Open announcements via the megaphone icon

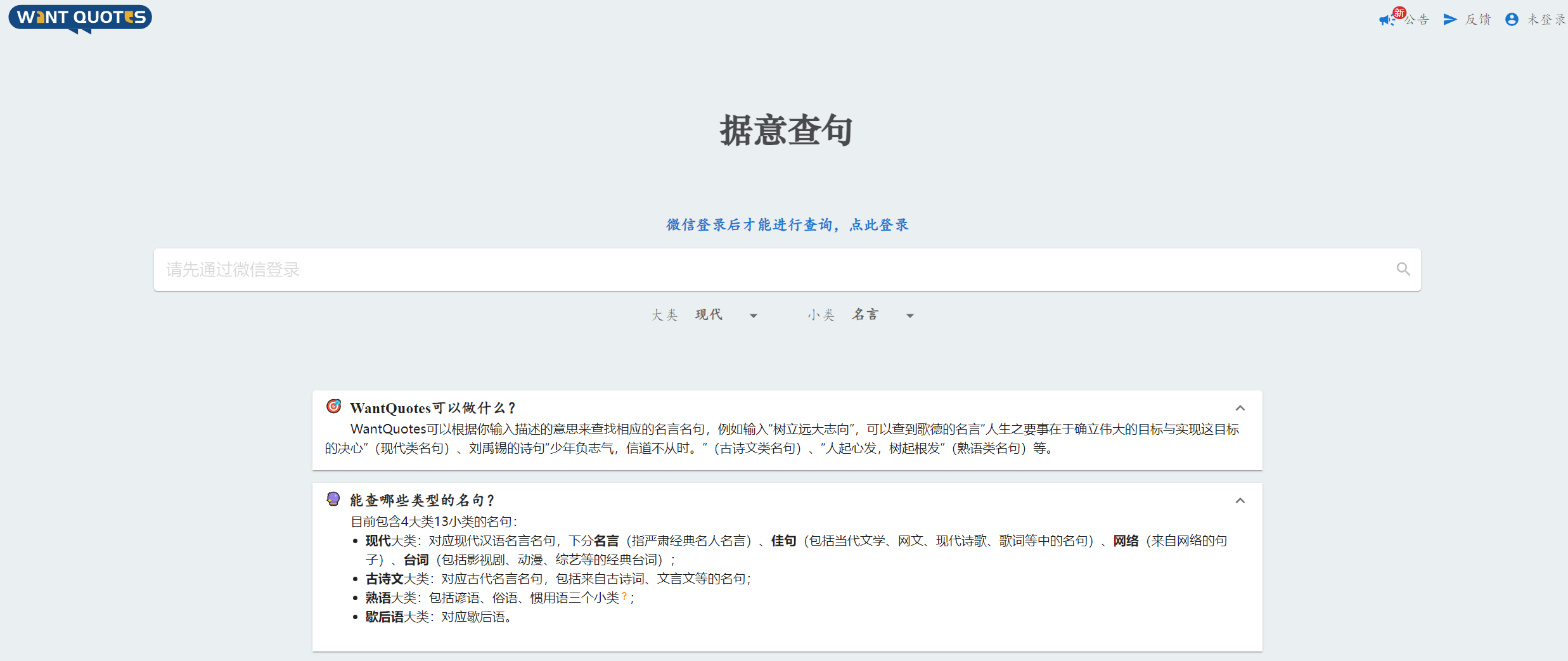1385,20
